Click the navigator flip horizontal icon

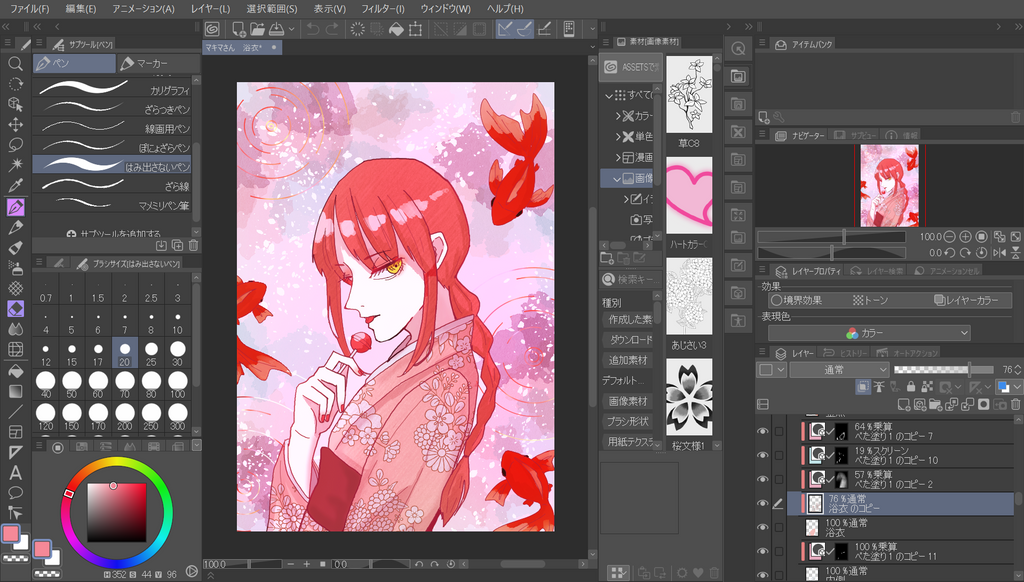pos(999,252)
